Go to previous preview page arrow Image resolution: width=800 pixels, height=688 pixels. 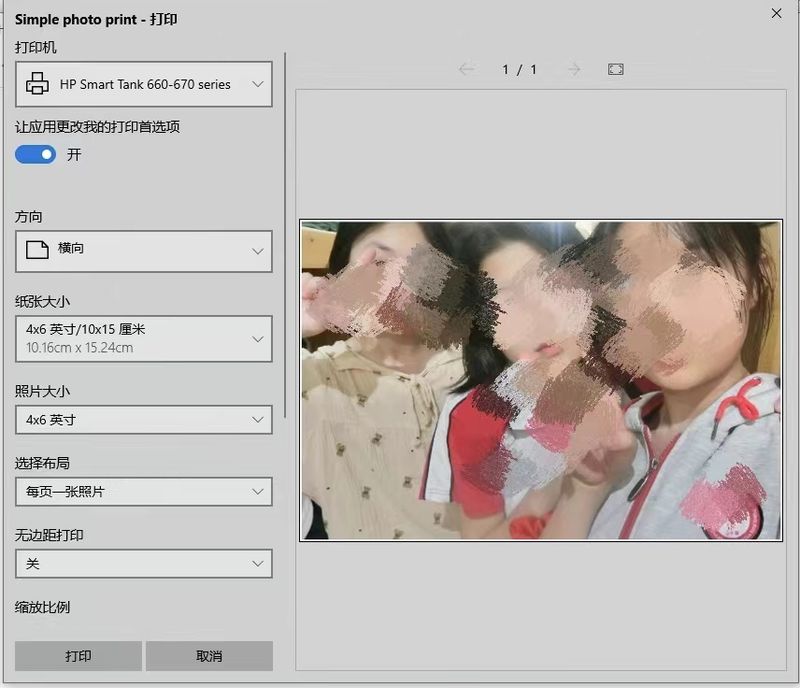point(466,69)
